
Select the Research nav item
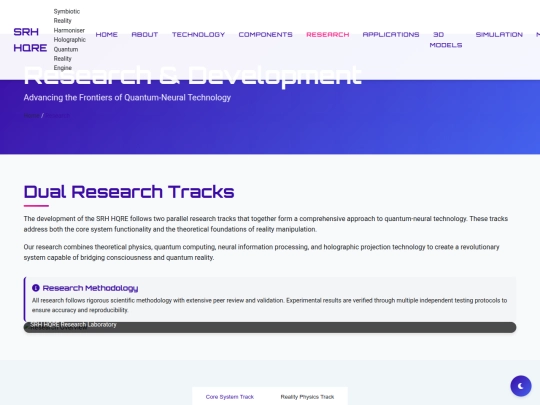tap(328, 34)
